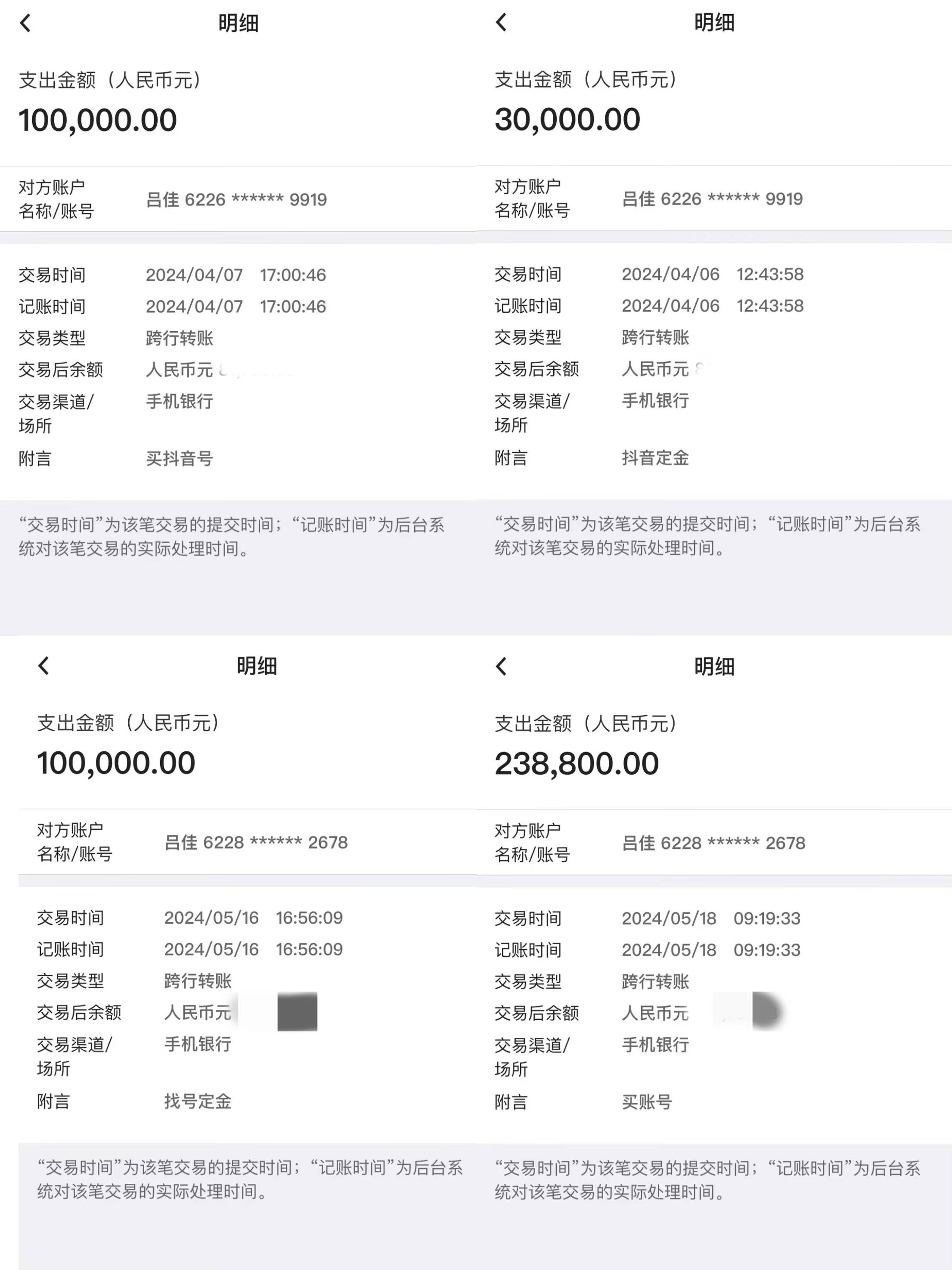Screen dimensions: 952x1270
Task: Tap transaction time 2024/04/07 17:00:46
Action: [x=236, y=275]
